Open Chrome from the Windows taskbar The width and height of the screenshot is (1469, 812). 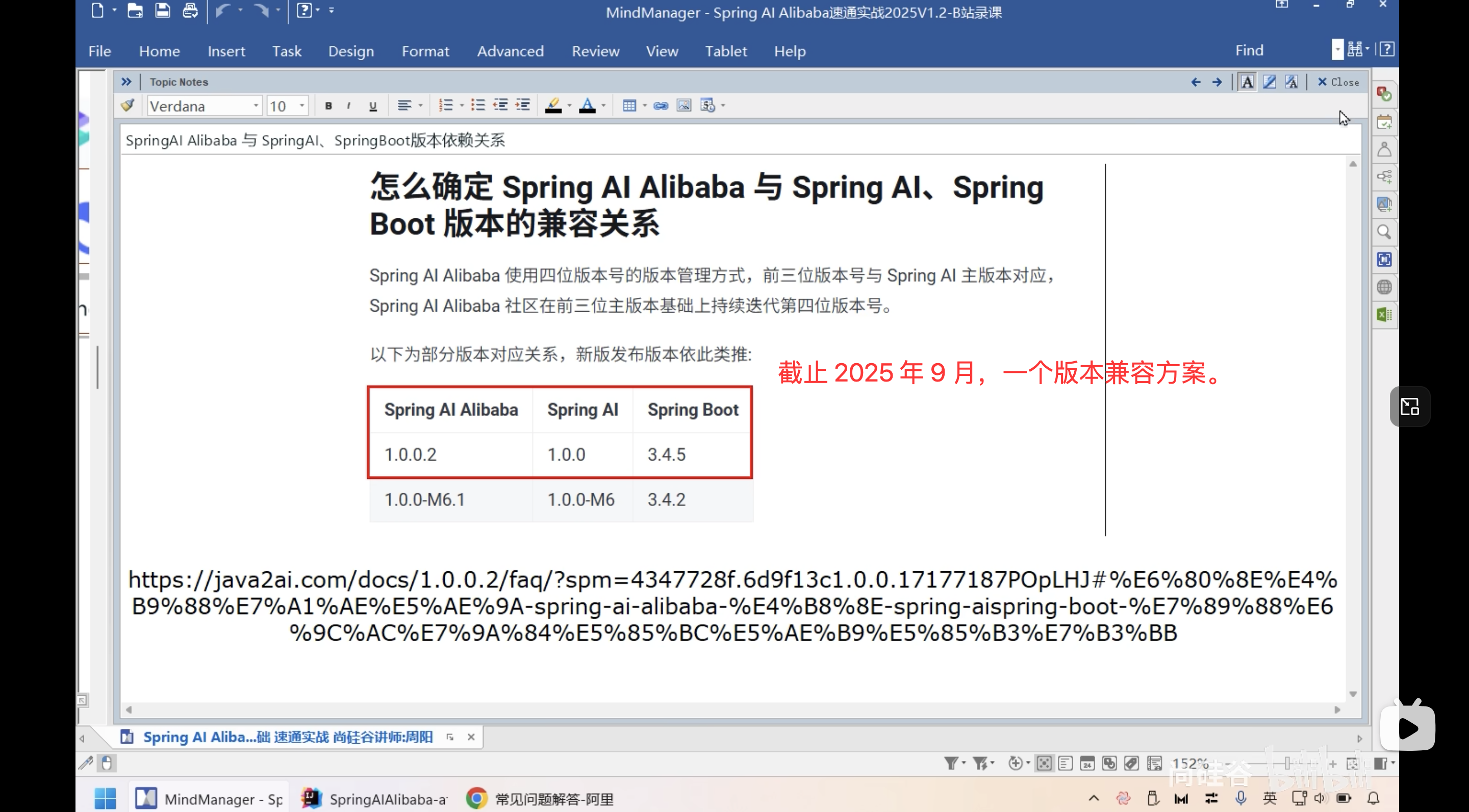coord(477,798)
